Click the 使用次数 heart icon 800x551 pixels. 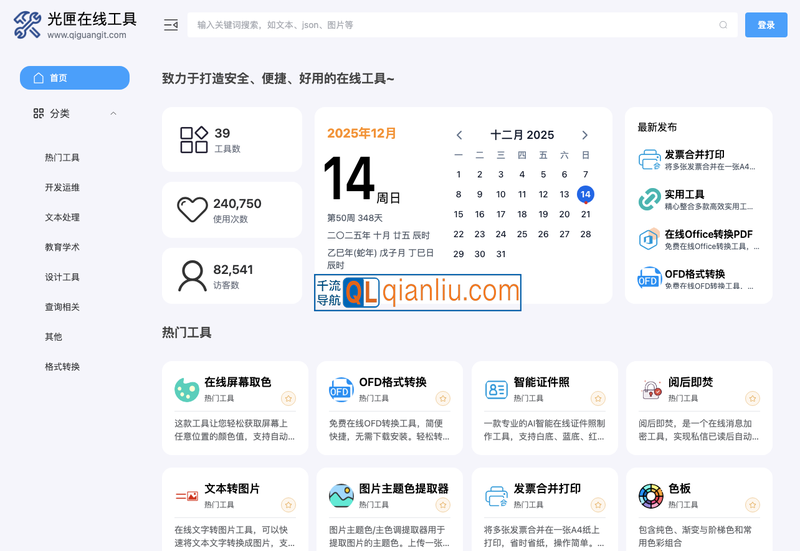click(192, 210)
